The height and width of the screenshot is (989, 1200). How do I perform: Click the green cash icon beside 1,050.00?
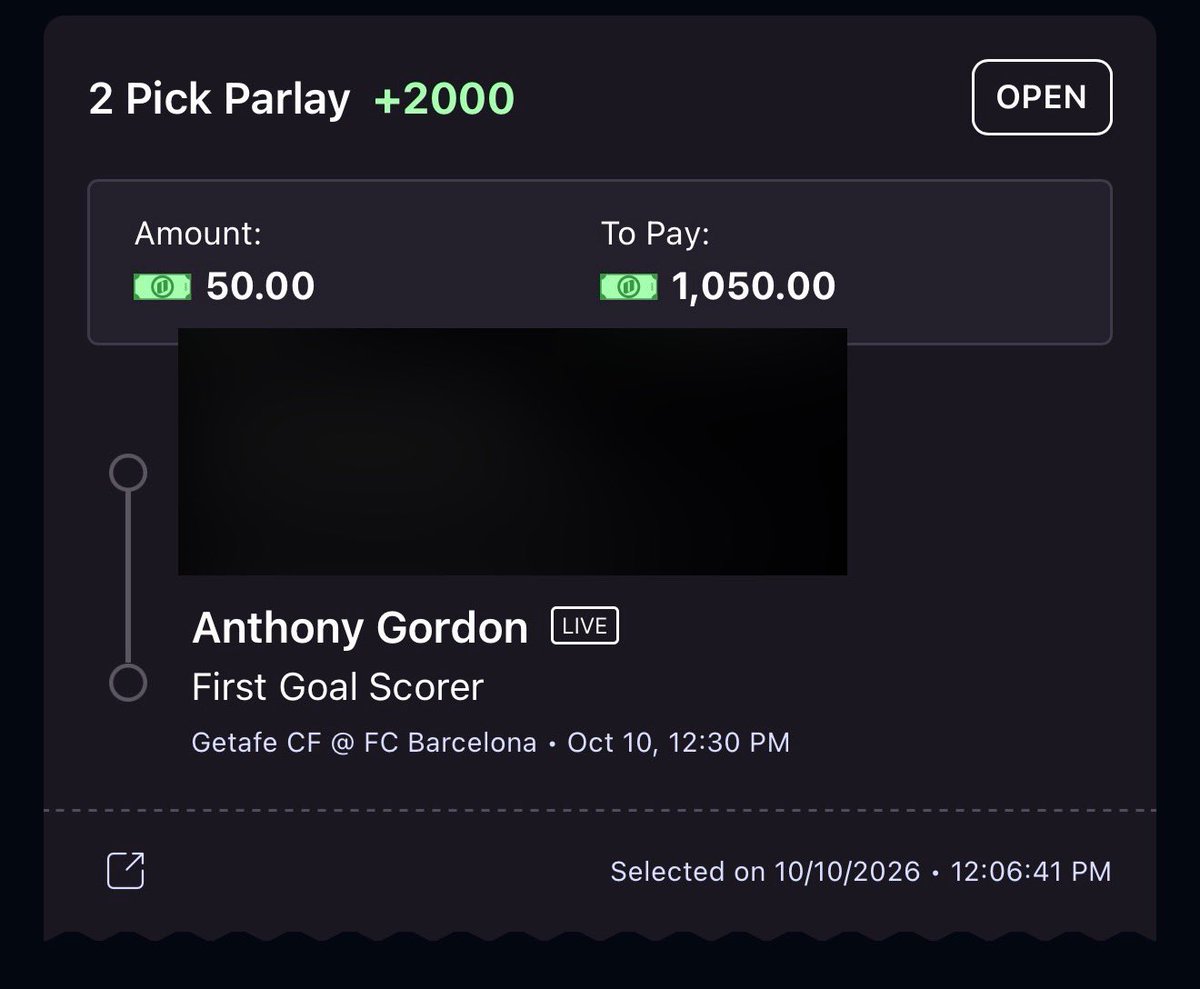pos(629,287)
